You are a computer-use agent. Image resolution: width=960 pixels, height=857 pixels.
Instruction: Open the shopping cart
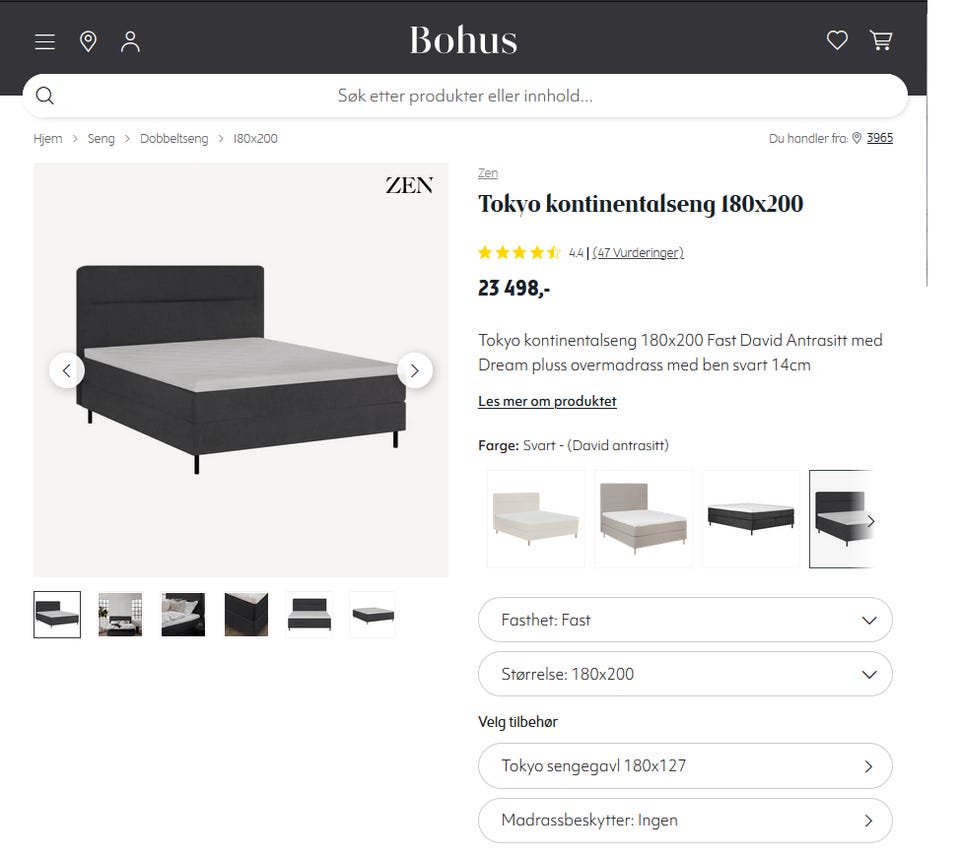pyautogui.click(x=881, y=40)
